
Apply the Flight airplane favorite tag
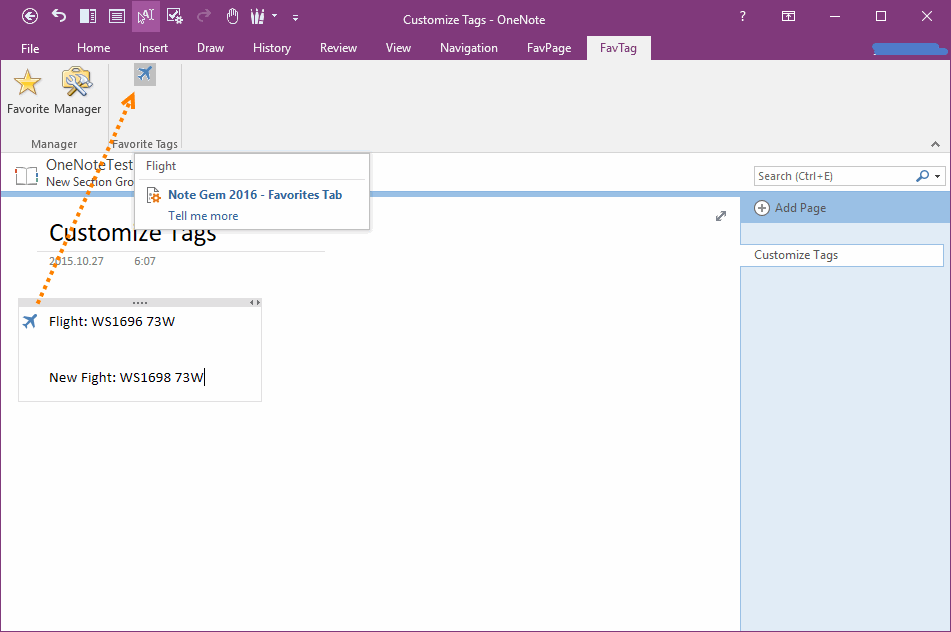pos(145,75)
